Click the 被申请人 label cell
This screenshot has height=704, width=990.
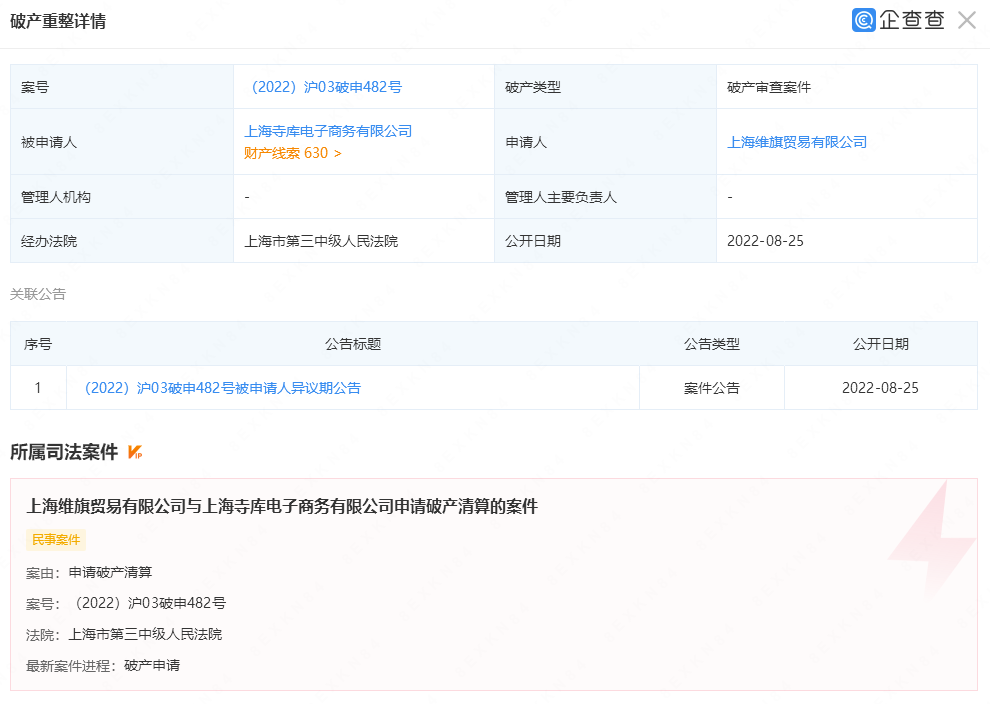122,142
